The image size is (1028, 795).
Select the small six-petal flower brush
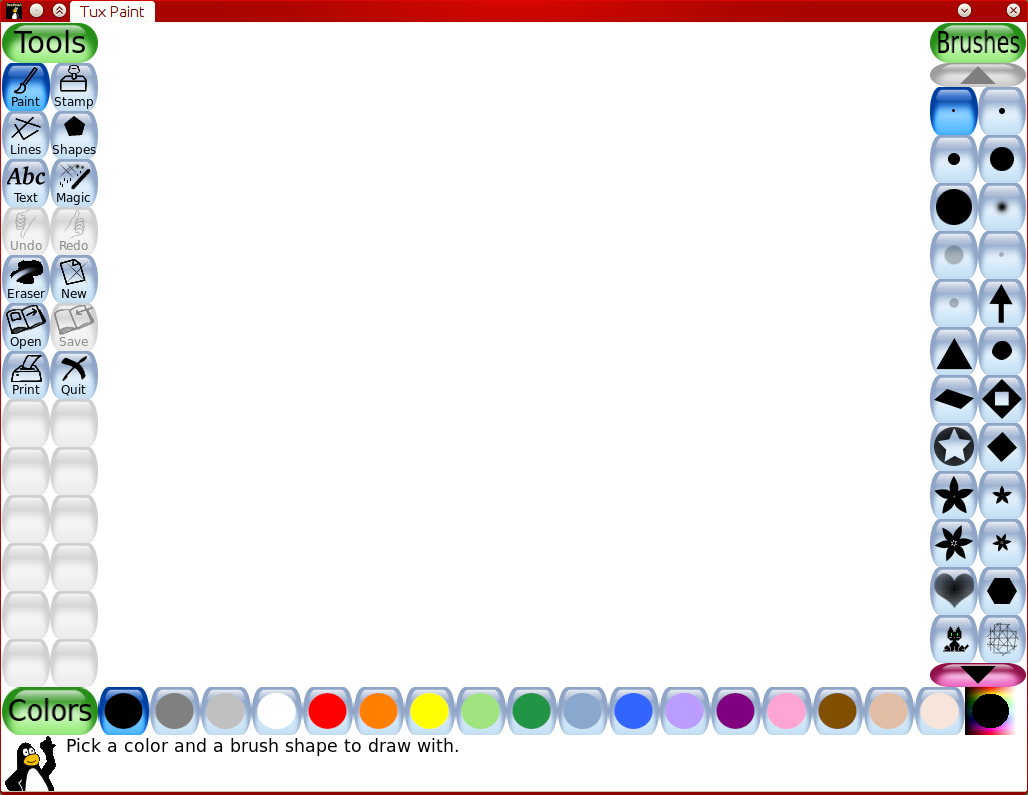tap(1001, 543)
